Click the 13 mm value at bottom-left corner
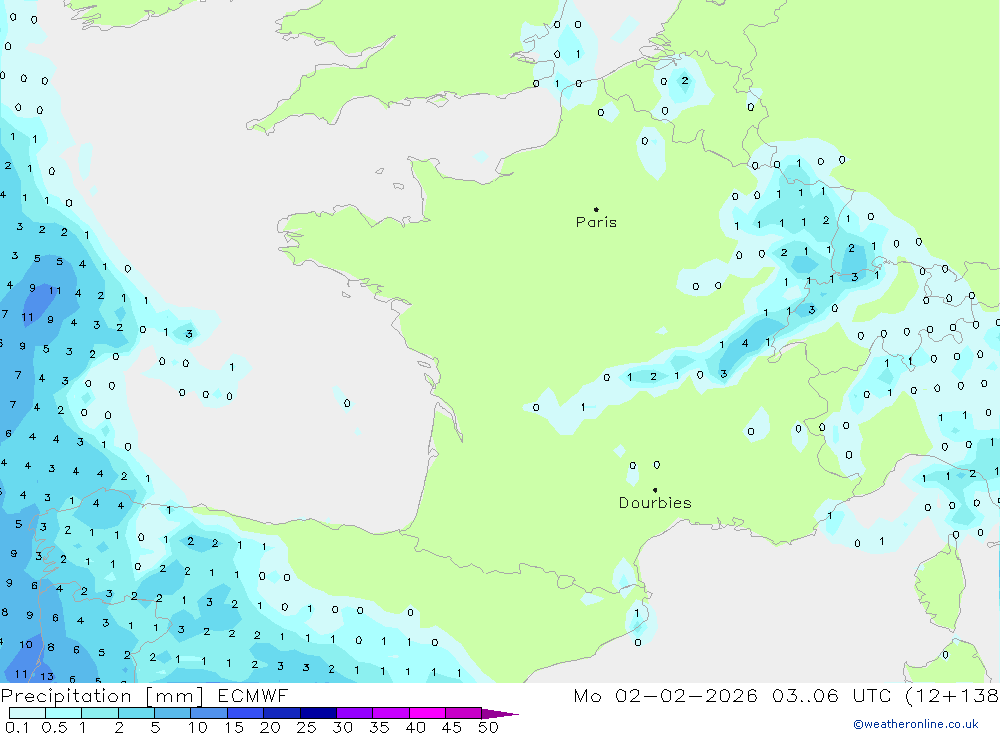The image size is (1000, 733). [x=47, y=676]
